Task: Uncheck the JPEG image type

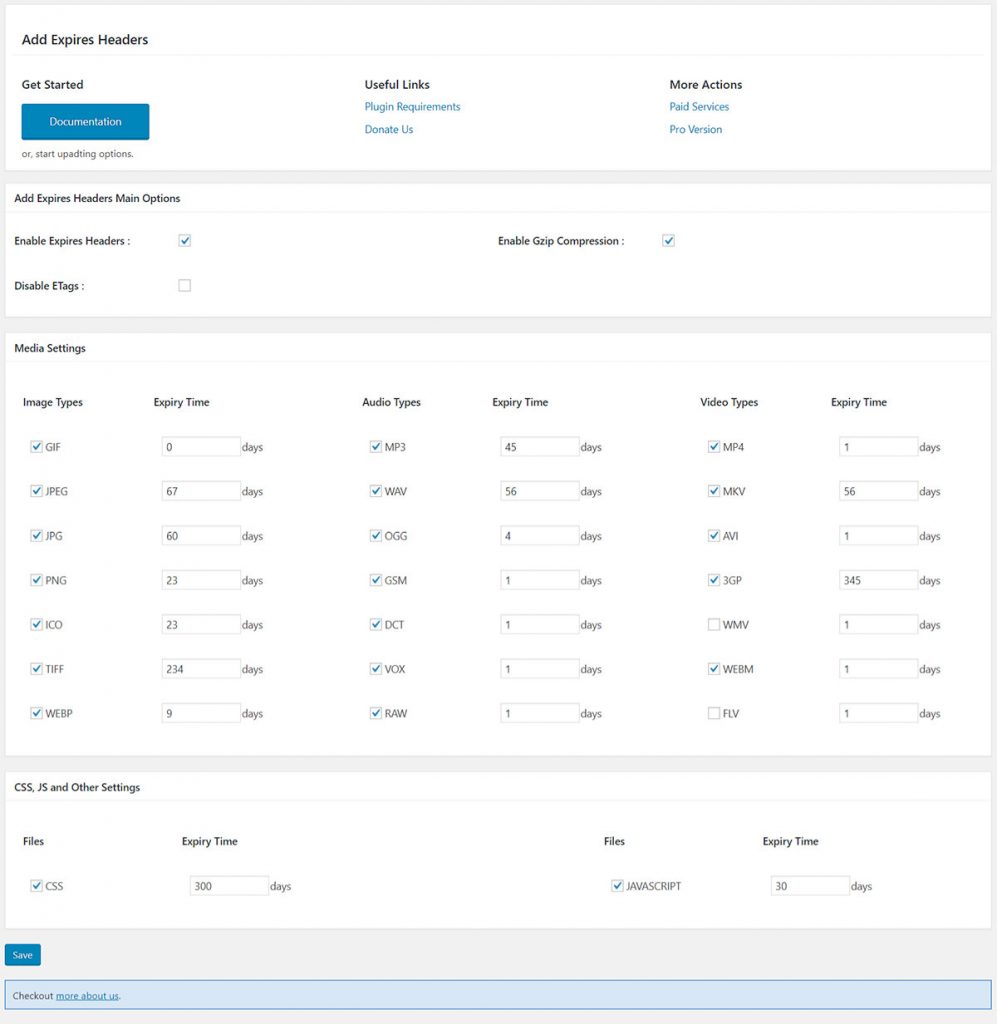Action: [x=37, y=491]
